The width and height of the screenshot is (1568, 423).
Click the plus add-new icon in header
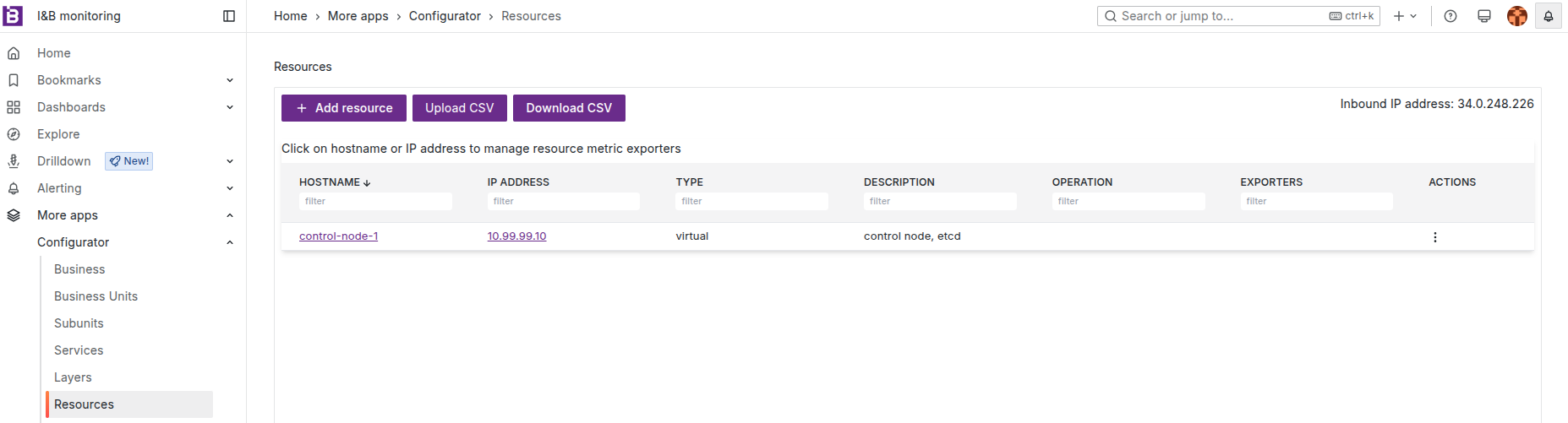pos(1399,16)
